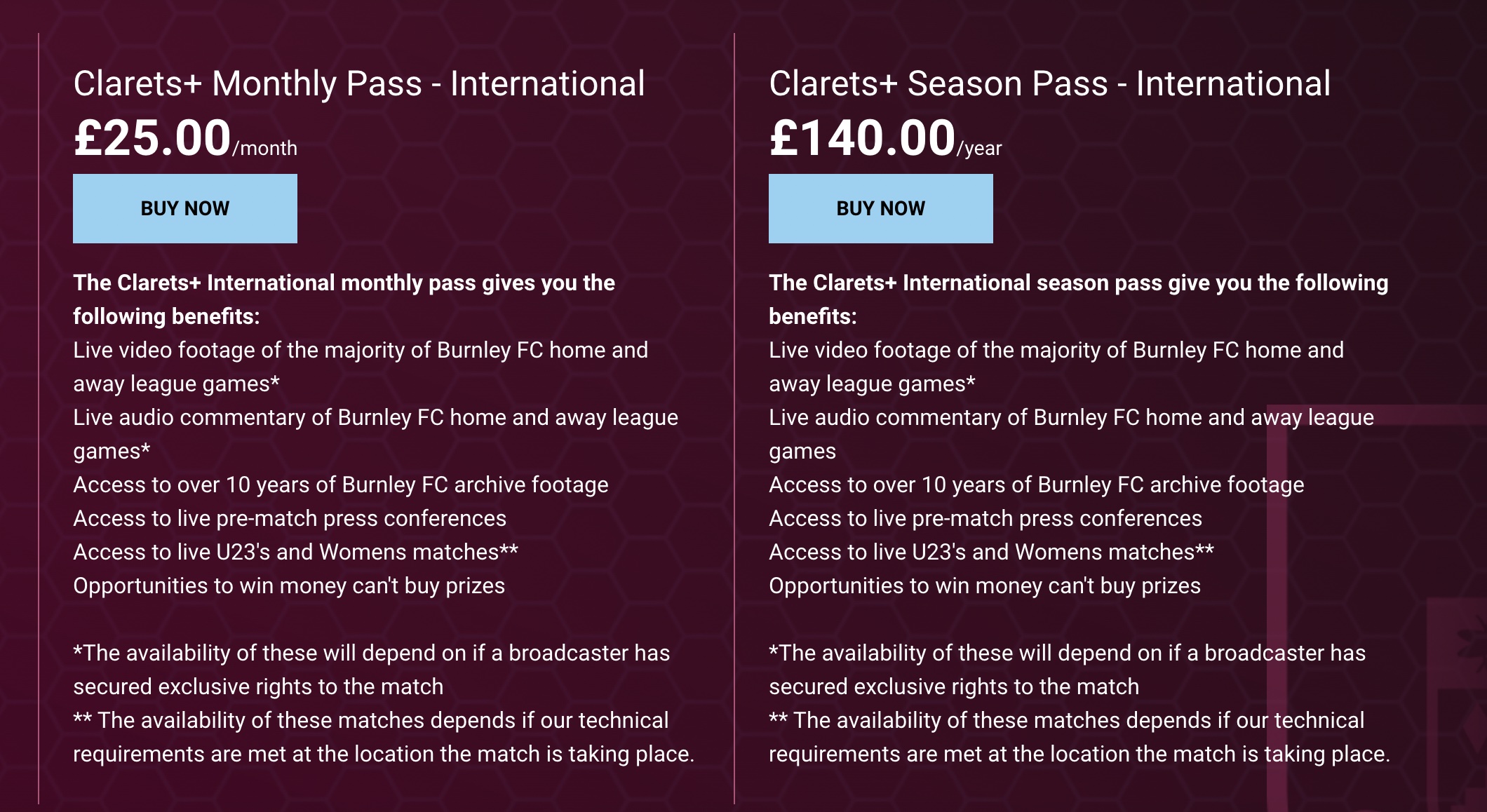Click monthly pass live audio commentary line
Image resolution: width=1487 pixels, height=812 pixels.
coord(375,433)
